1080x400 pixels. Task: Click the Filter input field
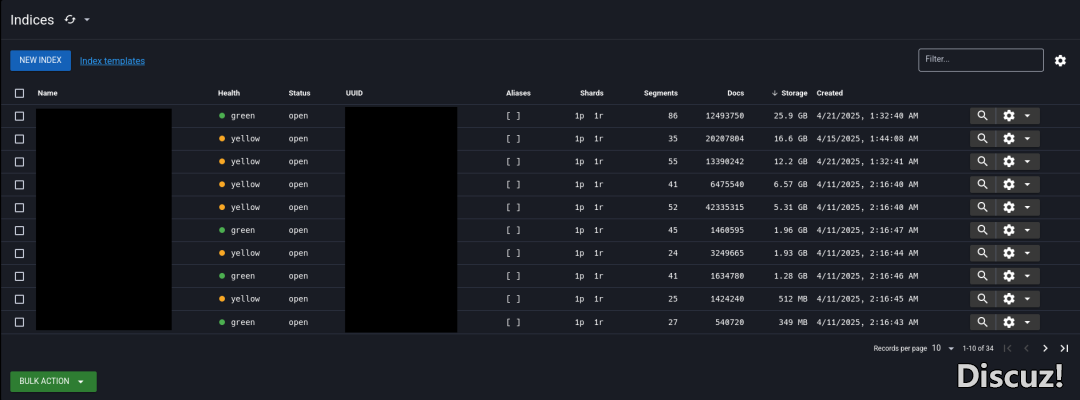(980, 60)
